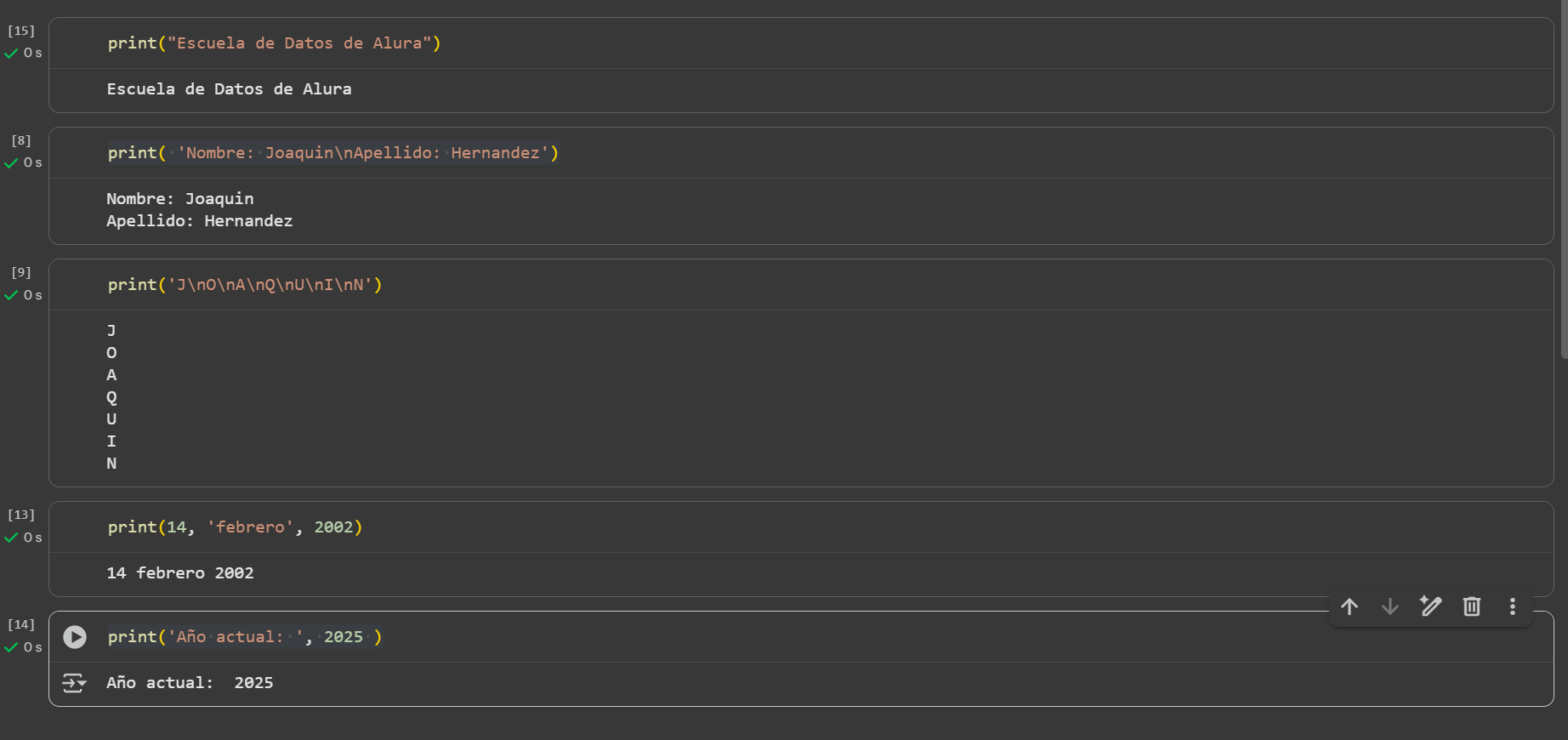
Task: Place cursor in the 'Nombre: Joaquin' print statement
Action: point(332,153)
